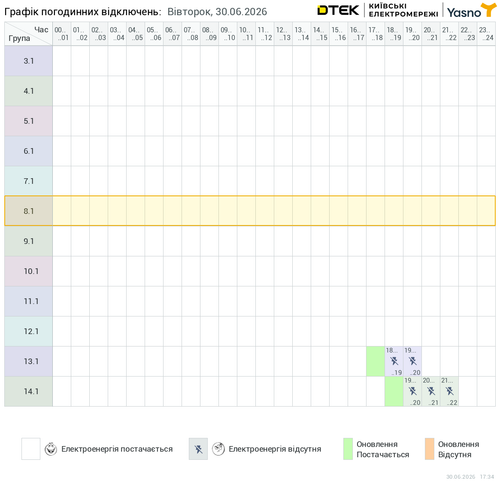Click the 01..02 hour column header
500x481 pixels.
pyautogui.click(x=80, y=34)
